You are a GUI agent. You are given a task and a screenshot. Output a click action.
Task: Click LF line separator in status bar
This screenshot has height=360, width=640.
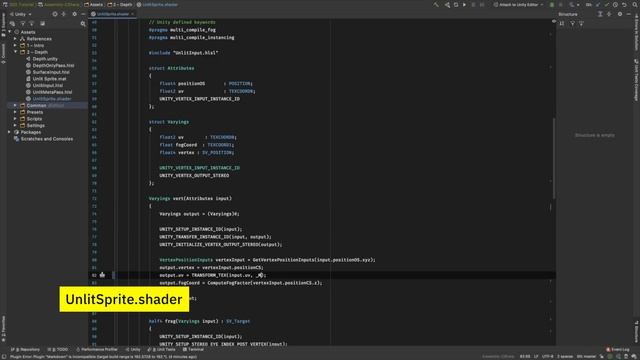pyautogui.click(x=536, y=356)
